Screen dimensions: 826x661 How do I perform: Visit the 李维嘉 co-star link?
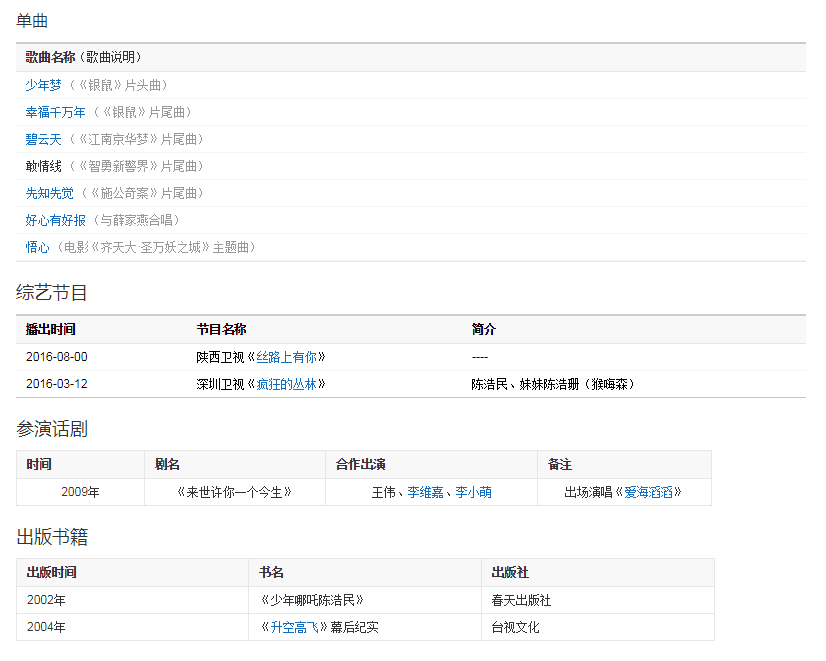tap(425, 492)
